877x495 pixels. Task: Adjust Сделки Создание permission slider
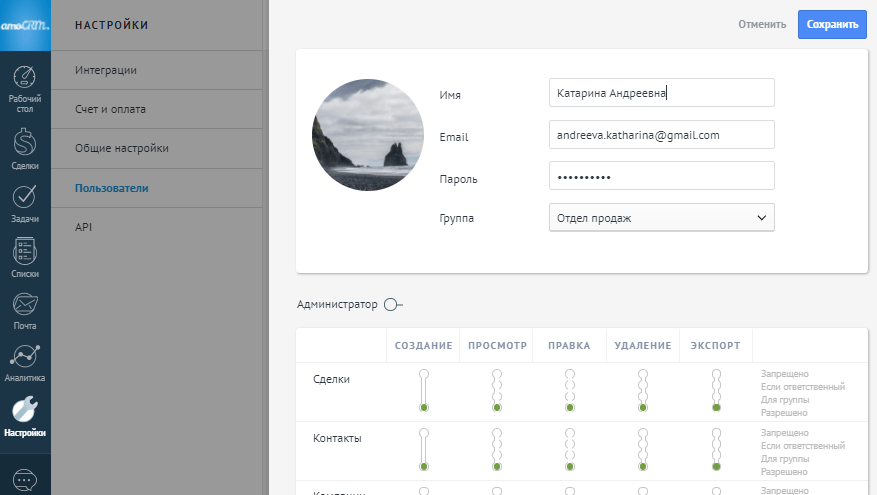pyautogui.click(x=424, y=390)
